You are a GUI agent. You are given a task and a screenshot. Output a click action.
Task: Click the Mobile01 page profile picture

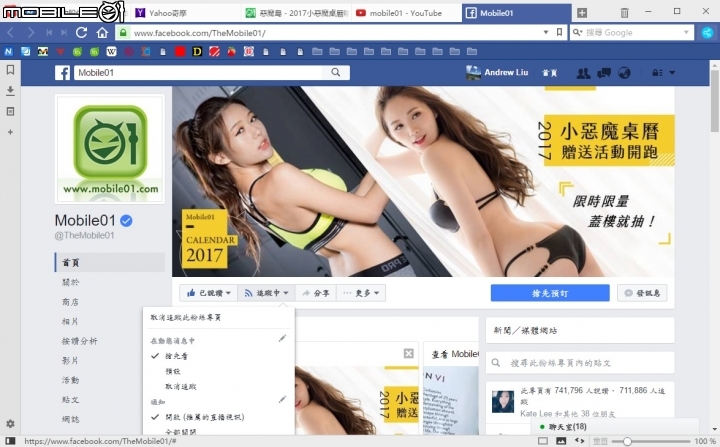110,149
